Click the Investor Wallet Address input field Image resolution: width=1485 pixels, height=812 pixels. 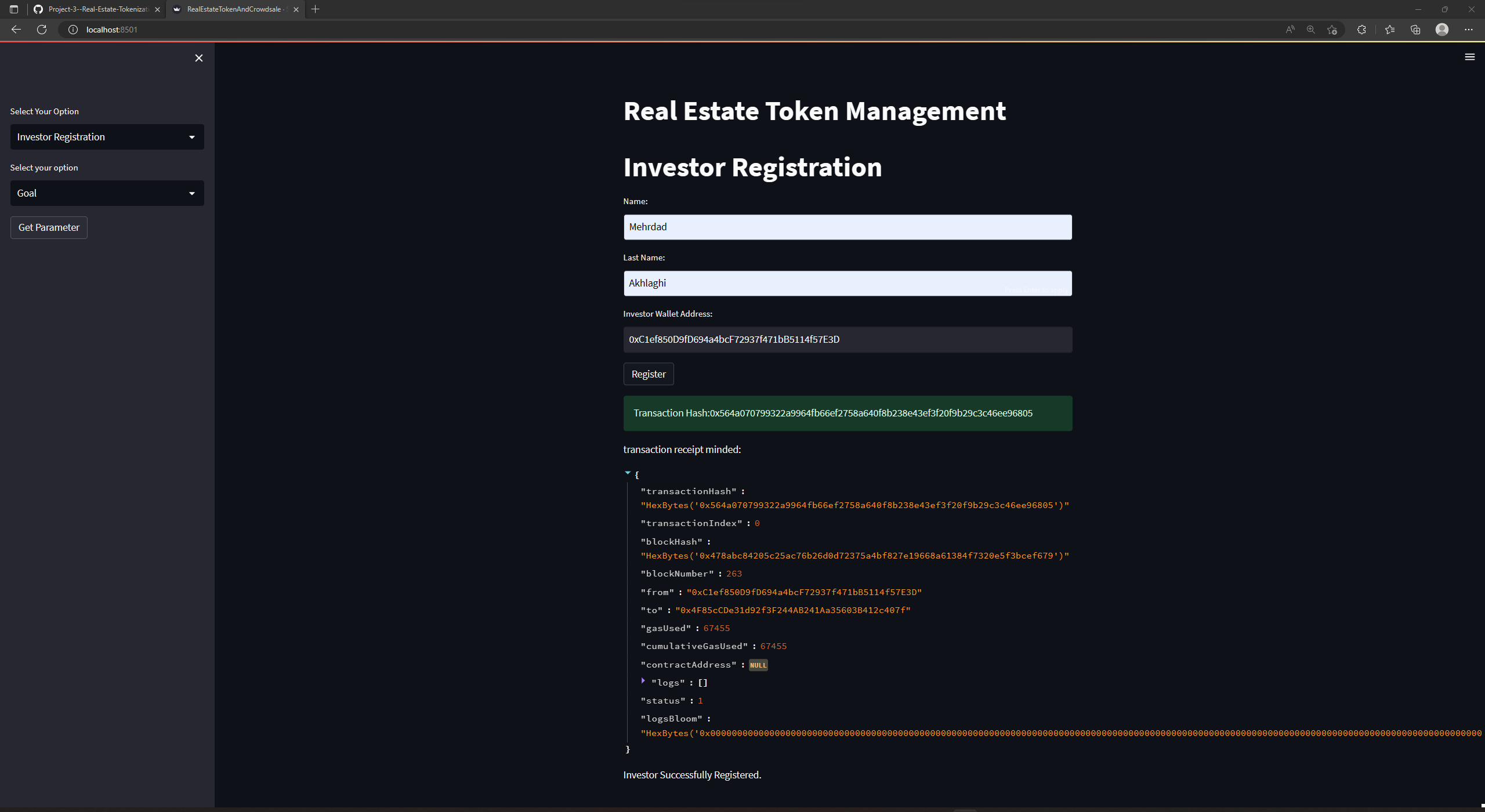[x=847, y=339]
